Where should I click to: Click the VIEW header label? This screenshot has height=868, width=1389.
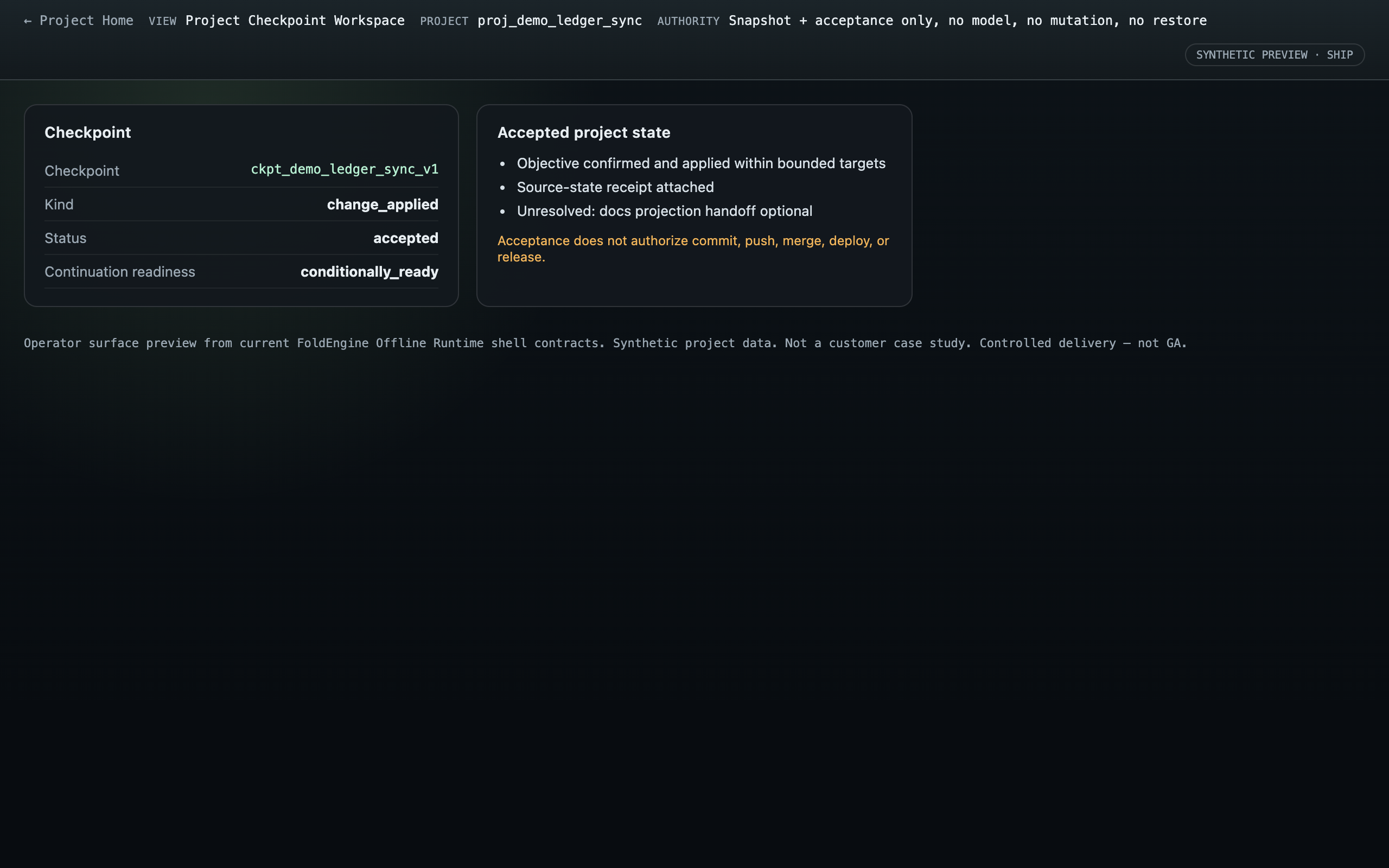pos(162,21)
